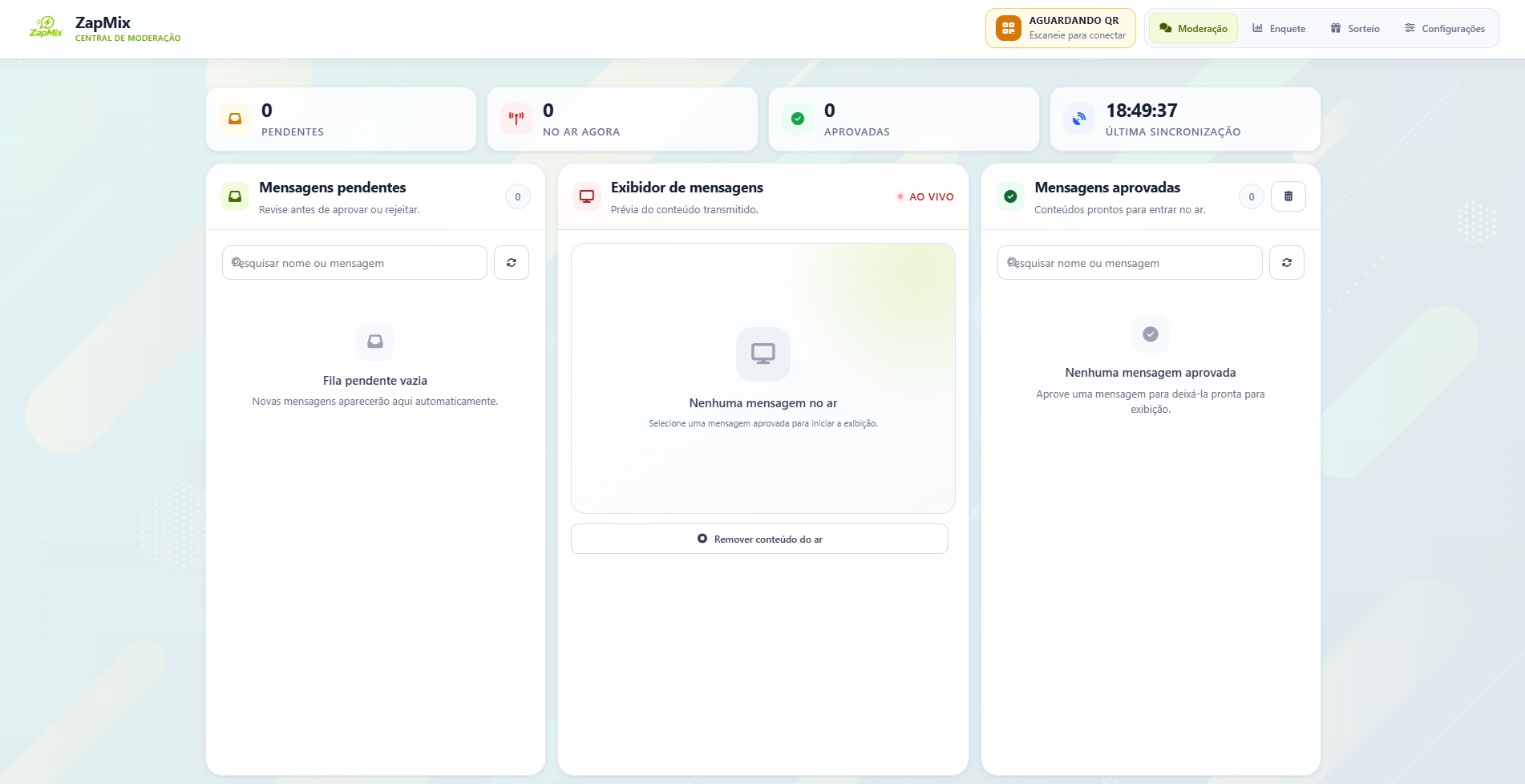Click the Mensagens pendentes heading
Image resolution: width=1525 pixels, height=784 pixels.
click(x=333, y=188)
